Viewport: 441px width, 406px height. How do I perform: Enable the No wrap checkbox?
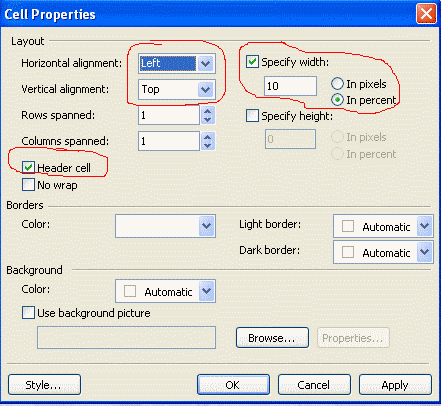pyautogui.click(x=28, y=185)
